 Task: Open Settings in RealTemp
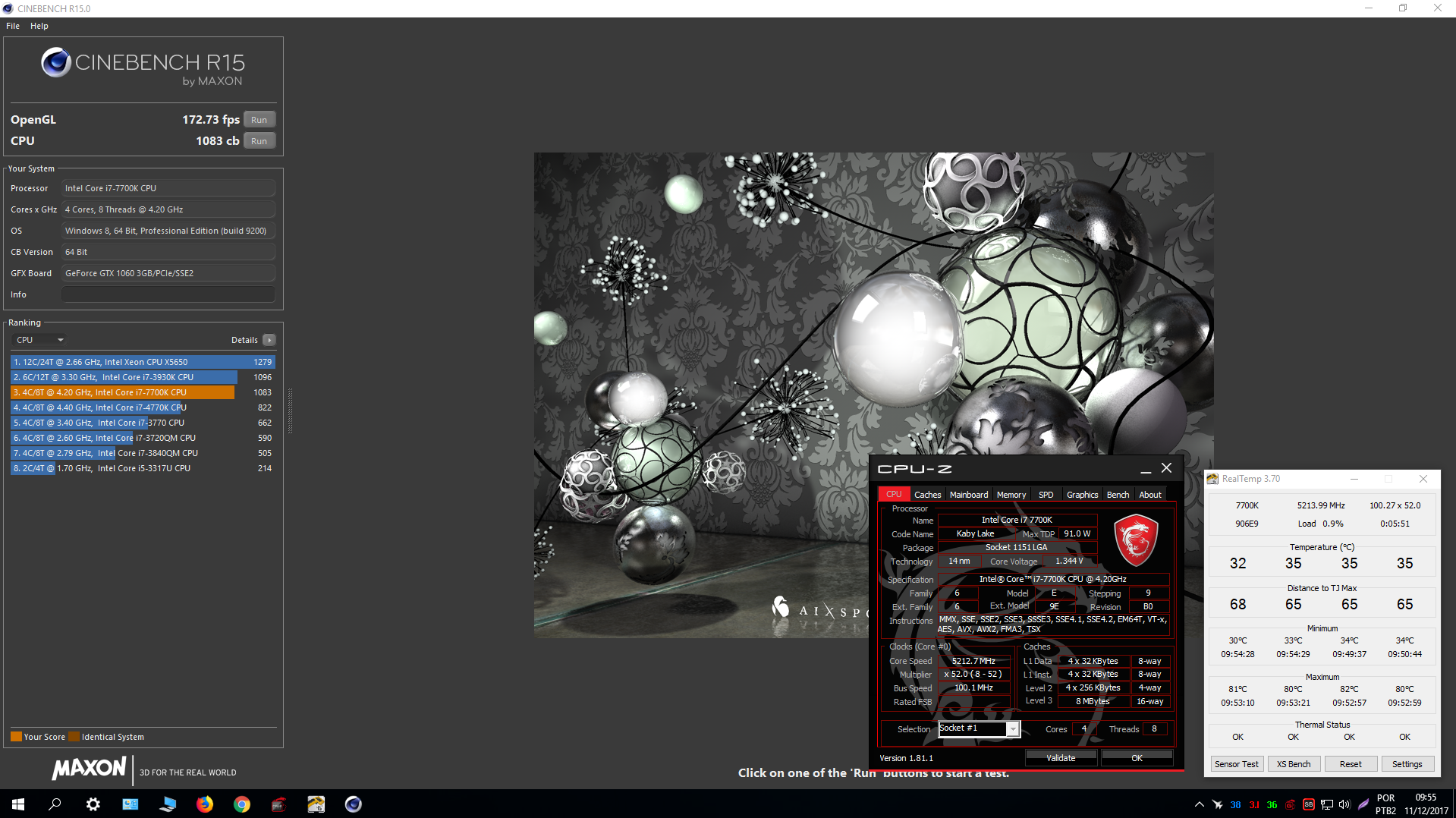click(x=1407, y=764)
